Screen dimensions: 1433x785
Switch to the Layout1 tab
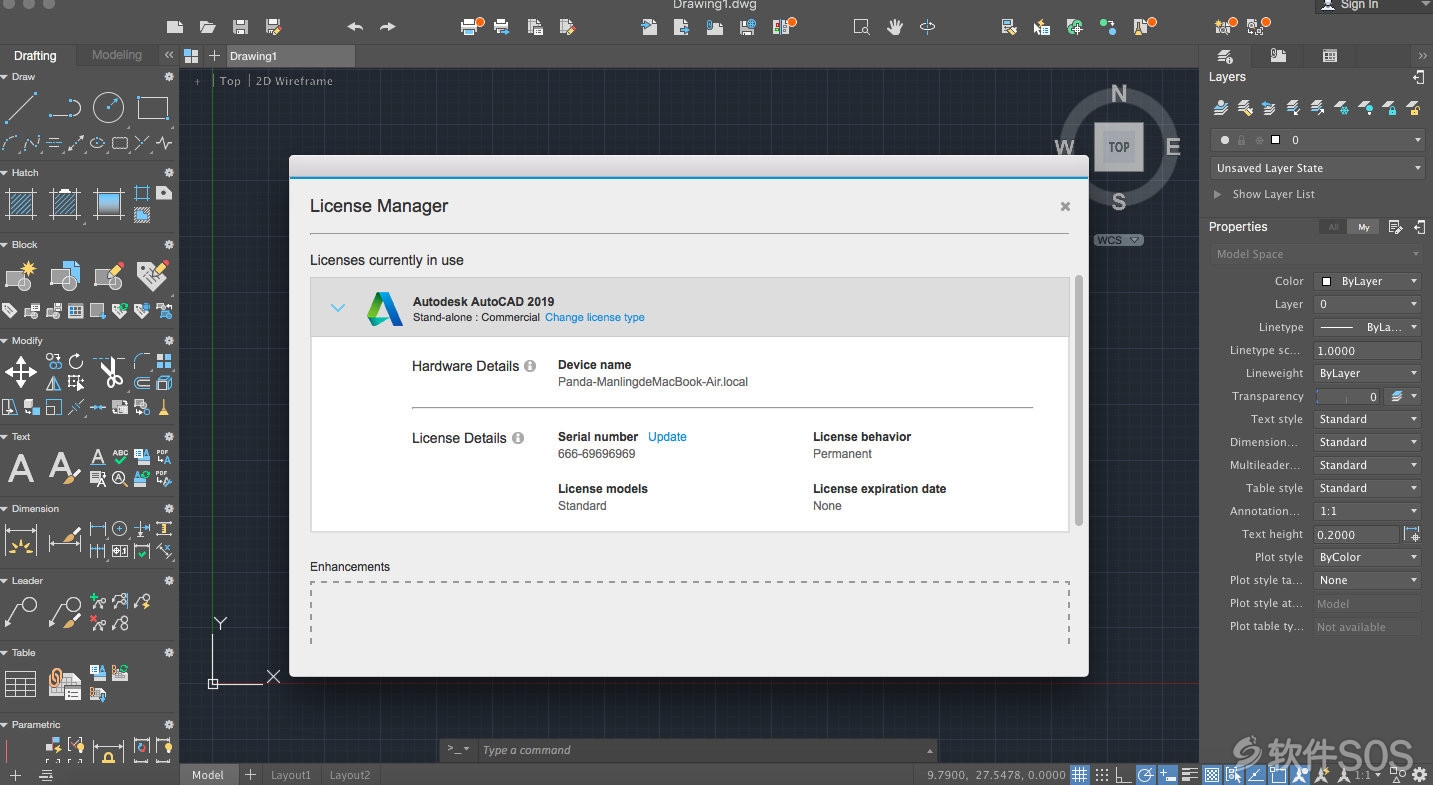pyautogui.click(x=291, y=775)
